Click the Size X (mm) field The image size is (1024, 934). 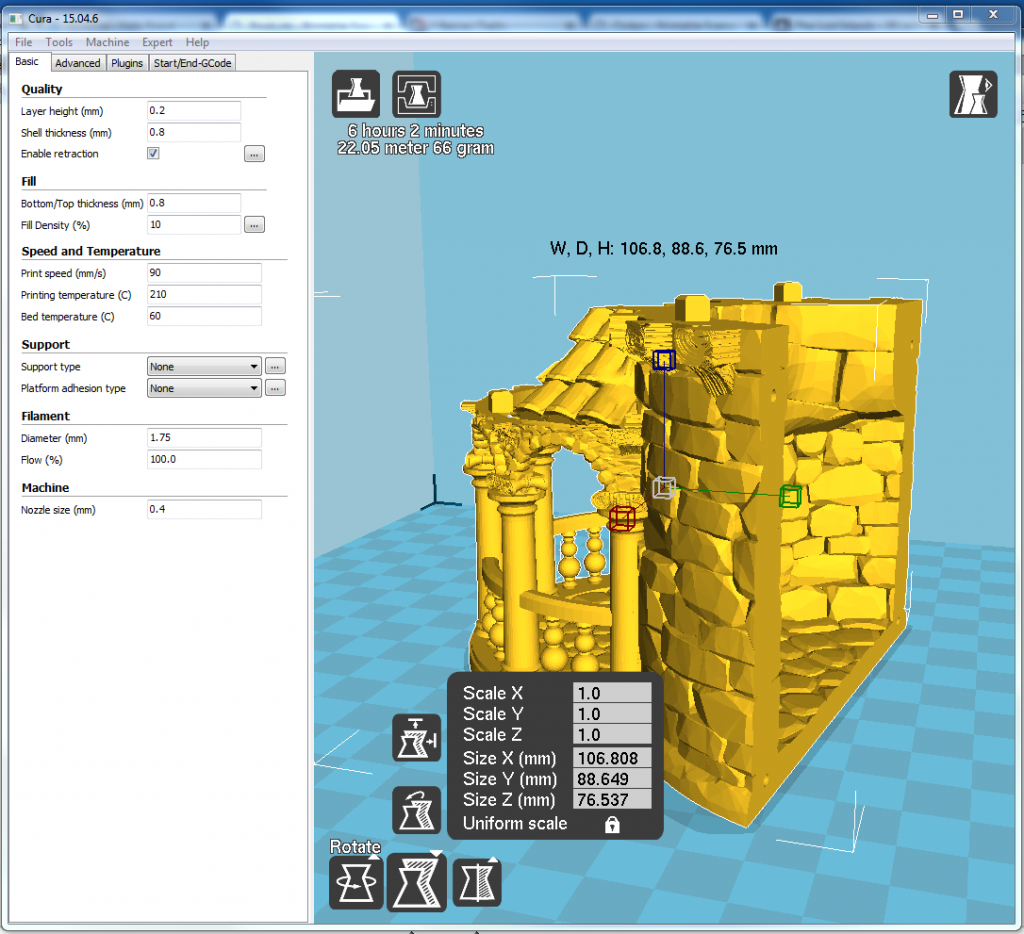[611, 758]
